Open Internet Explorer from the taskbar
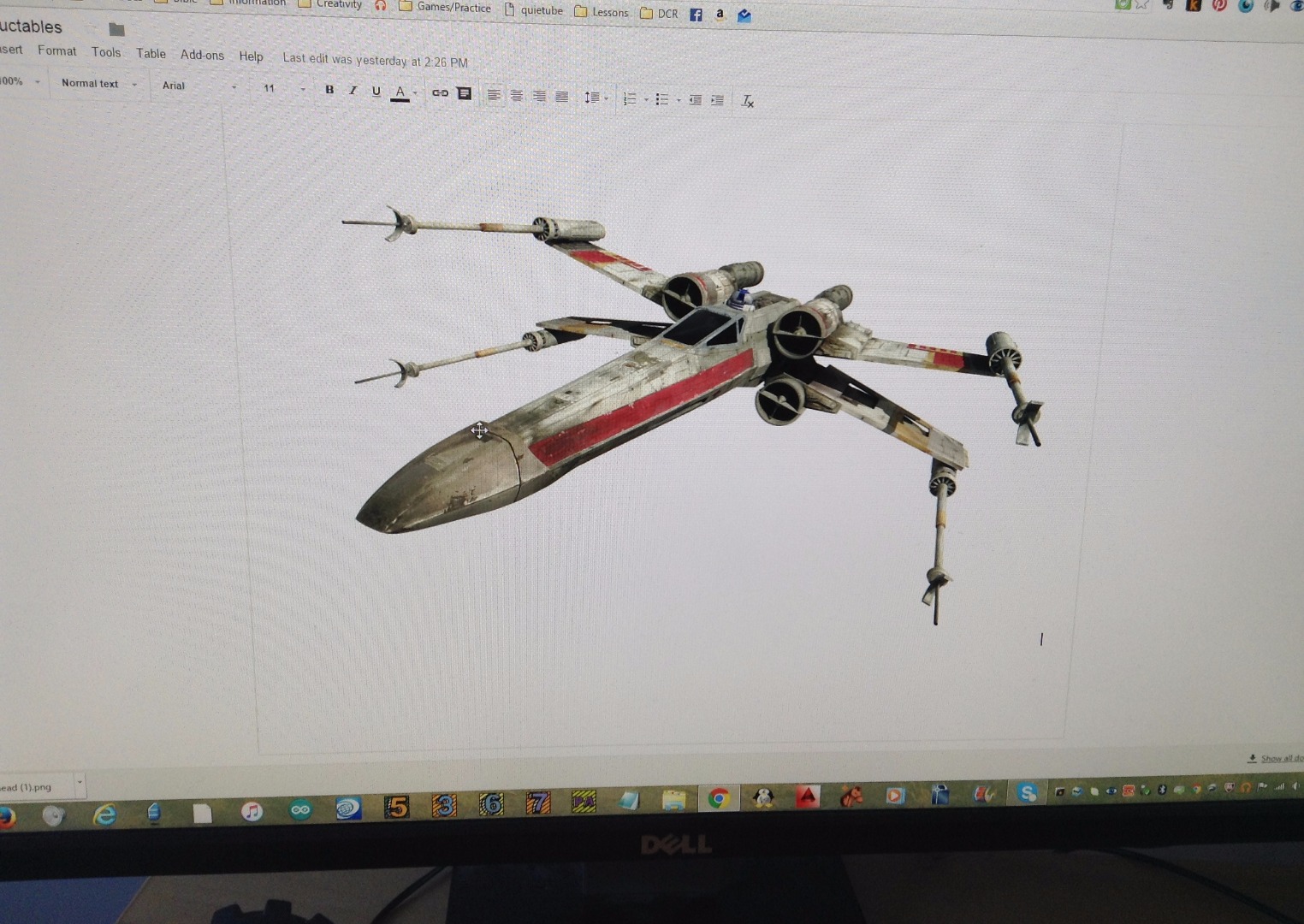The image size is (1304, 924). point(105,814)
